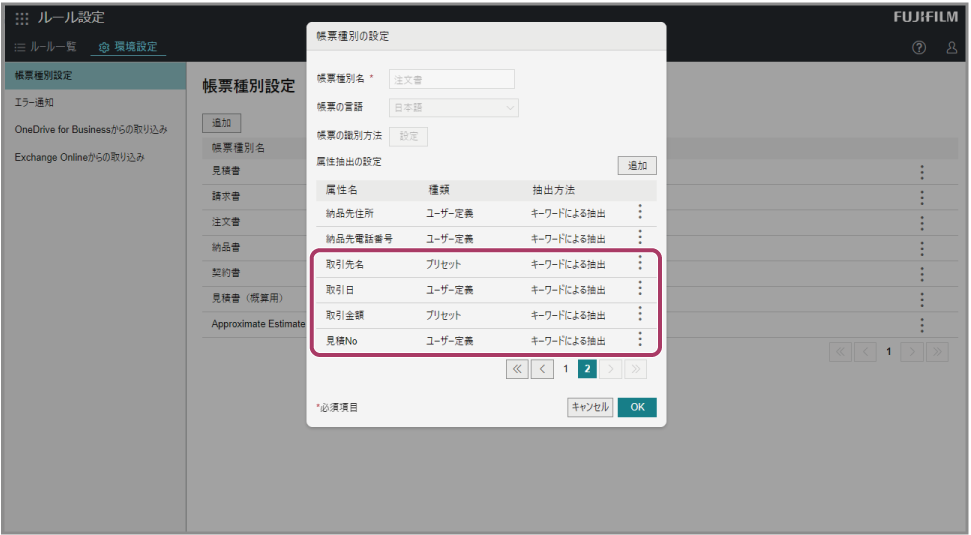Select the 納品先住所 attribute name
The width and height of the screenshot is (971, 535).
pos(350,214)
